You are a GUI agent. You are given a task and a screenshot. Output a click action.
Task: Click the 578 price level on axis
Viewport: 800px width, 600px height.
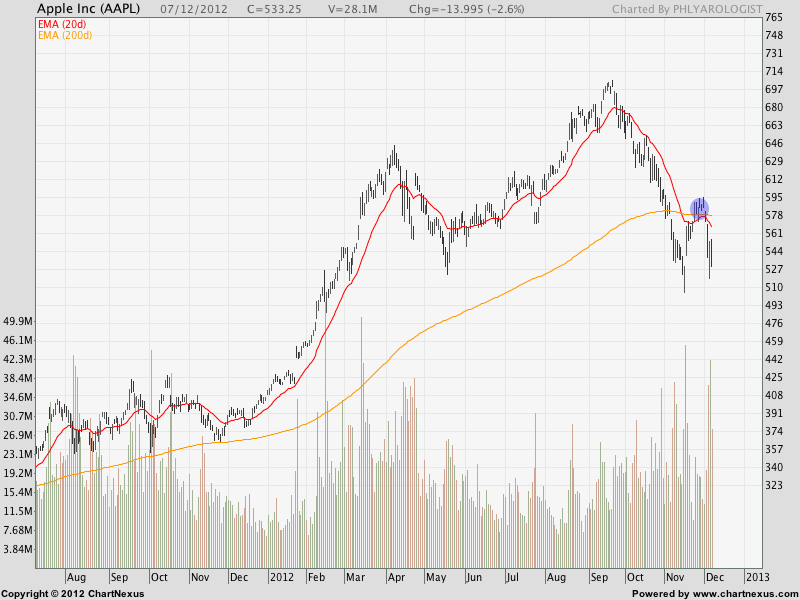774,215
